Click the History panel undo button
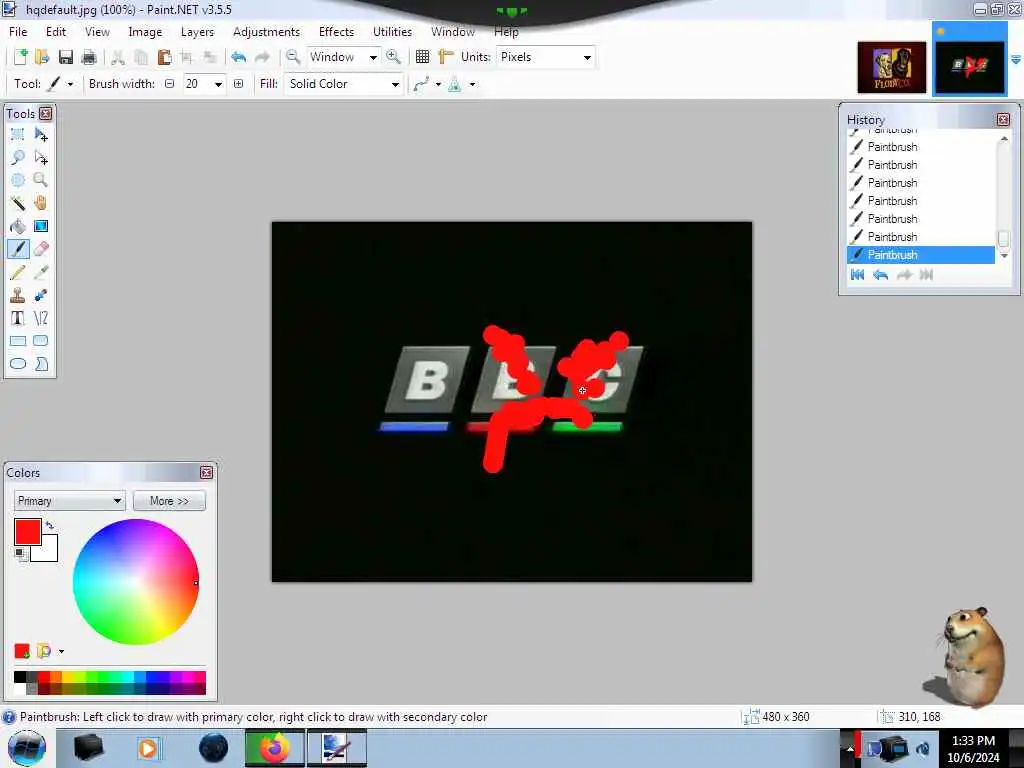 (880, 275)
